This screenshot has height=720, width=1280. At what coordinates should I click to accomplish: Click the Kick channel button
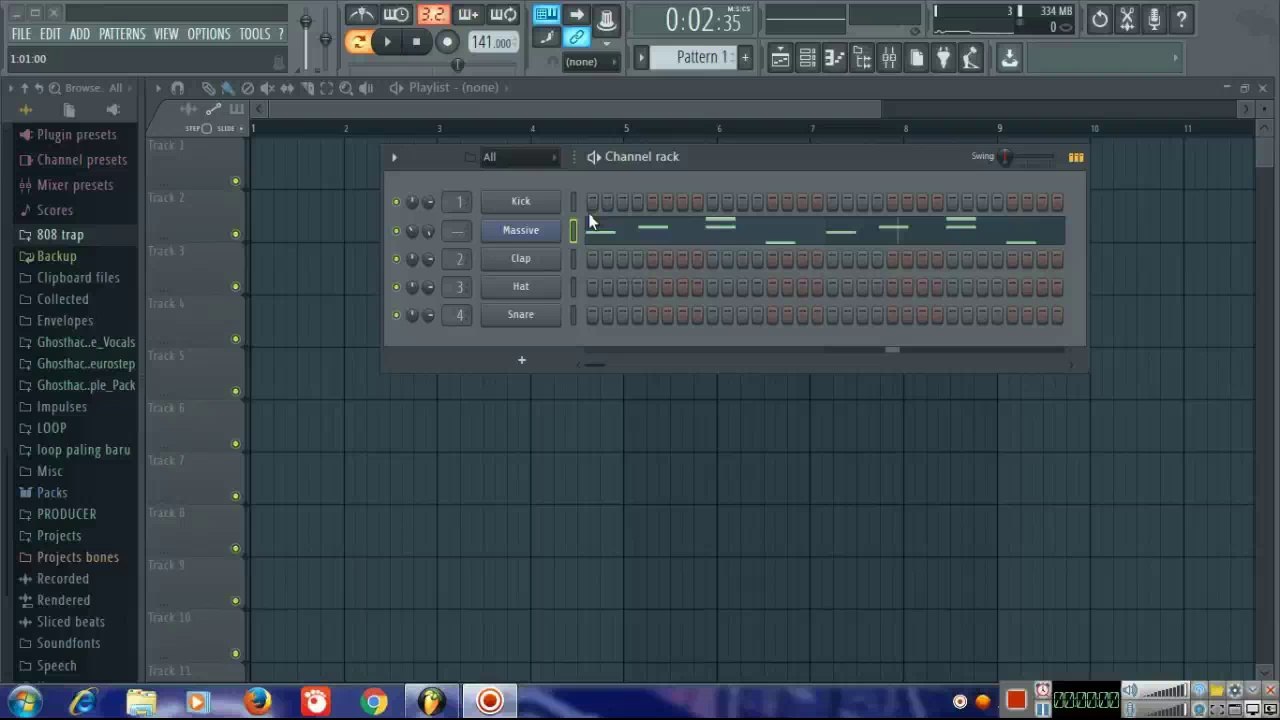coord(521,202)
